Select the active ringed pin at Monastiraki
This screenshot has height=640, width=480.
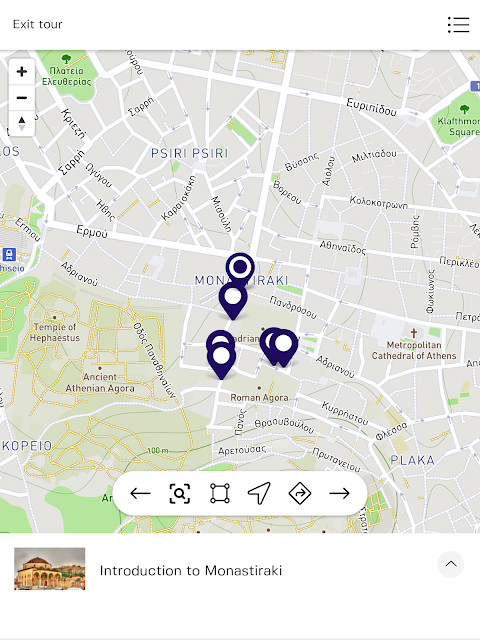coord(240,269)
